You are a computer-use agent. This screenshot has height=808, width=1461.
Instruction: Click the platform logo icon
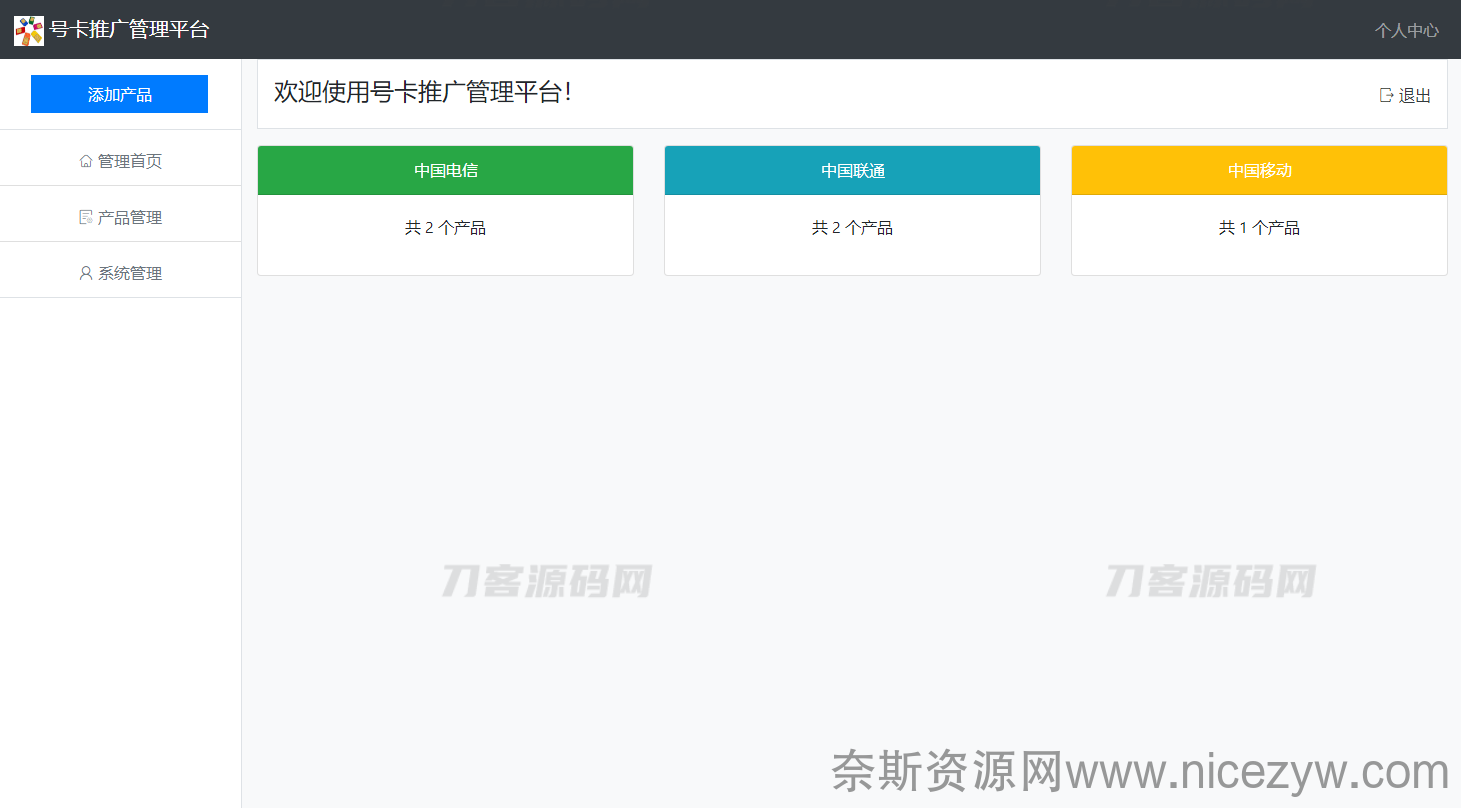(29, 30)
